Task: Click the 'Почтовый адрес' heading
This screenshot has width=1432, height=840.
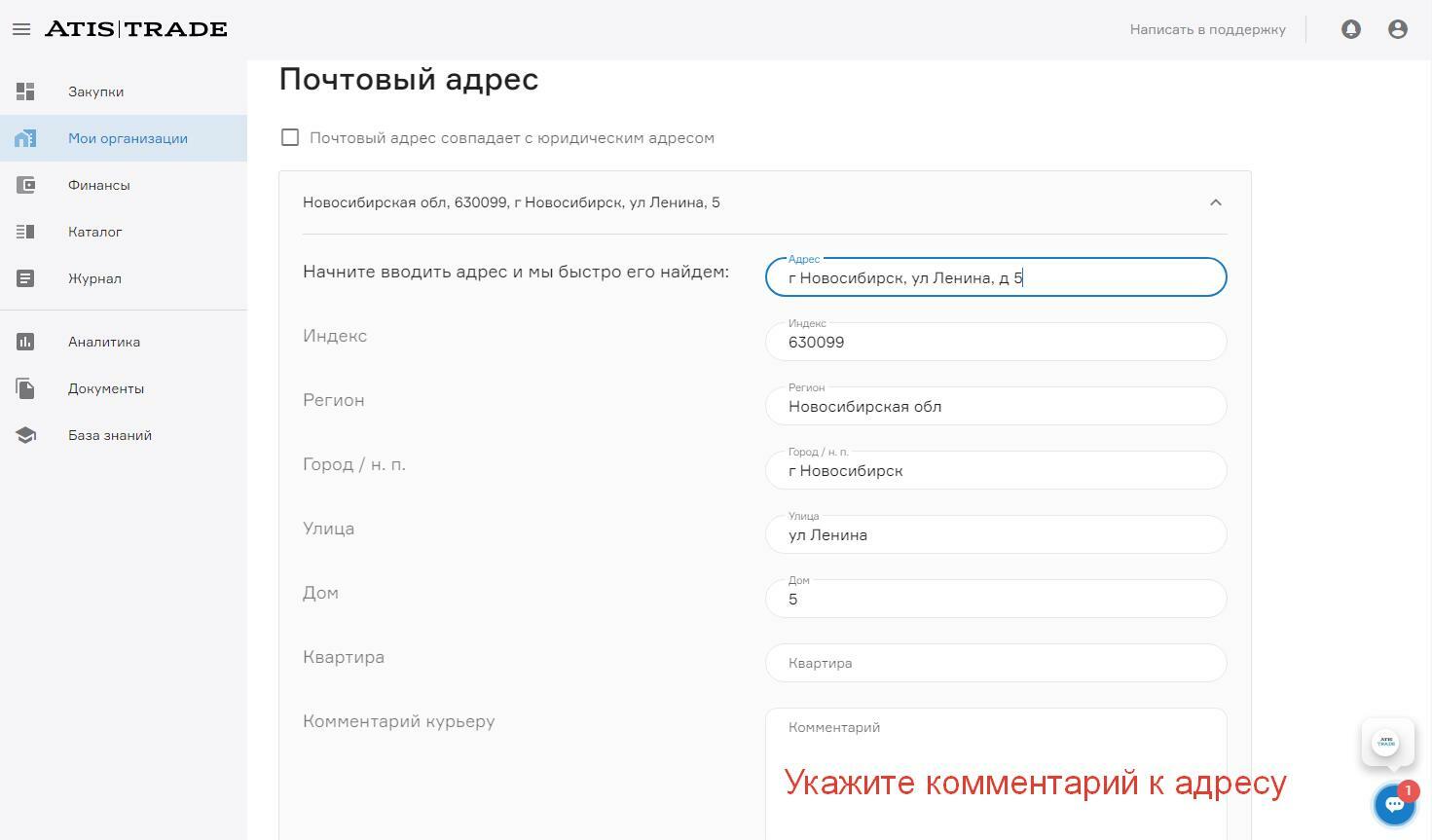Action: click(x=409, y=79)
